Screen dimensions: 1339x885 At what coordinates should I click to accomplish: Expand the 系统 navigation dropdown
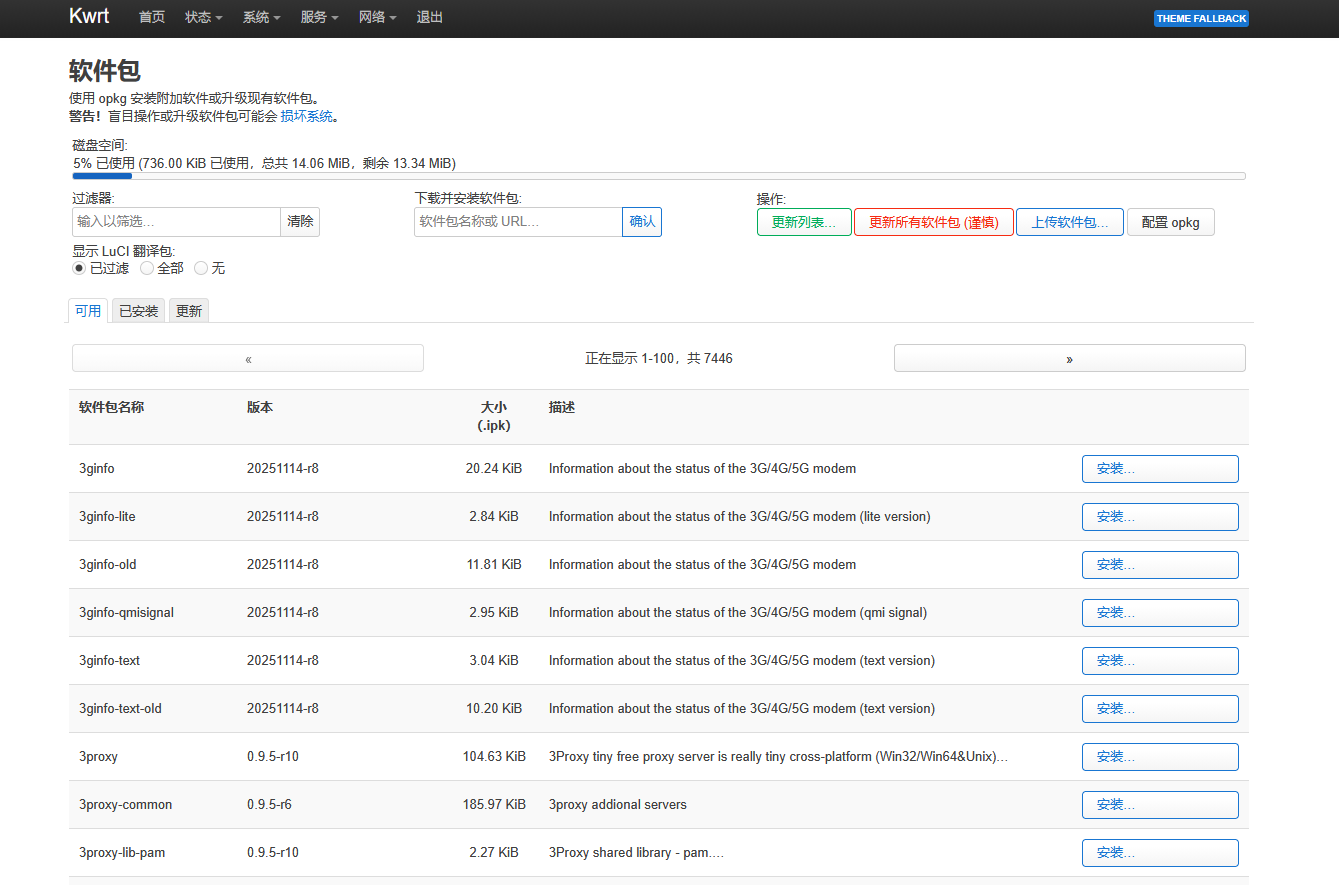tap(260, 17)
